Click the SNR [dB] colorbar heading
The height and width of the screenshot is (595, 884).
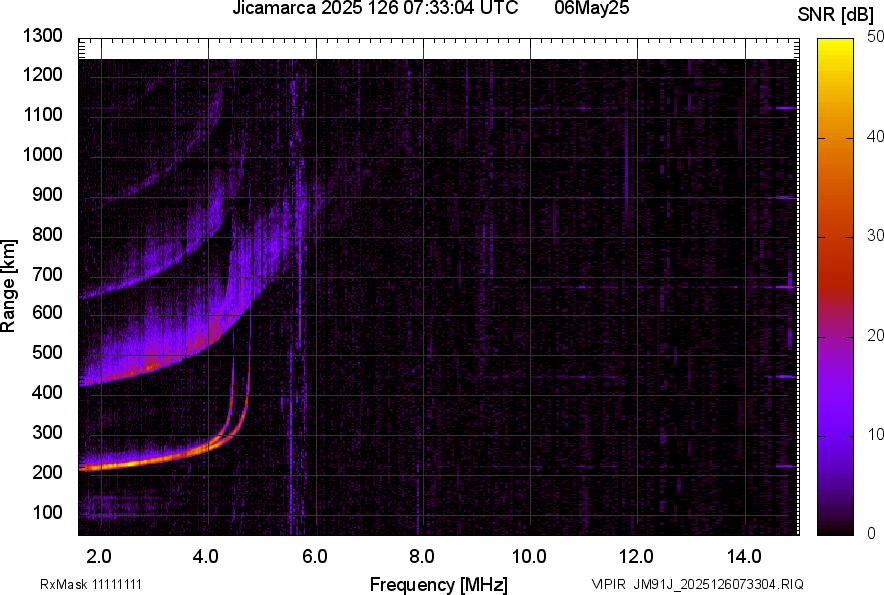tap(834, 14)
